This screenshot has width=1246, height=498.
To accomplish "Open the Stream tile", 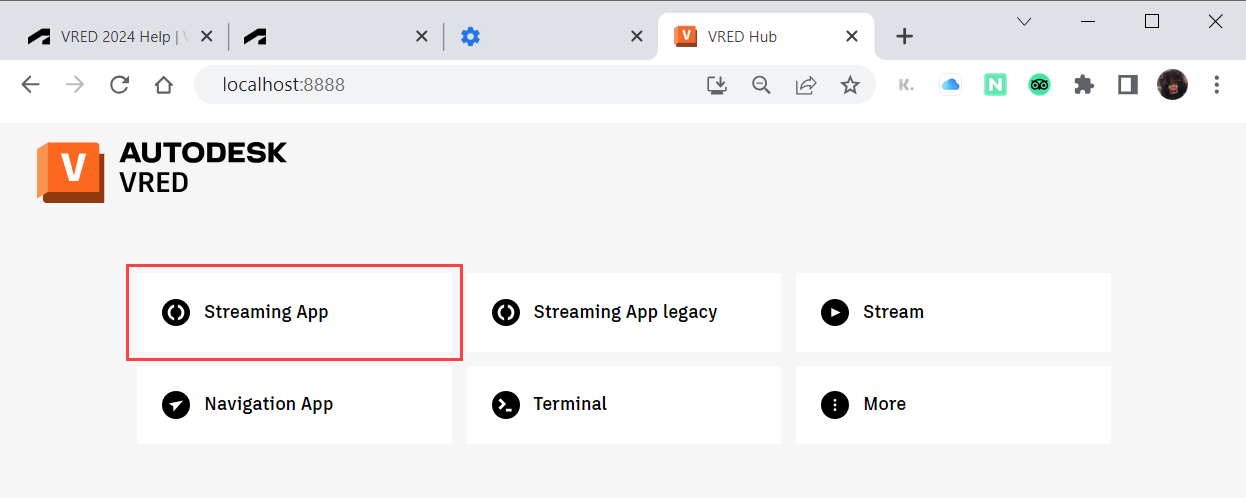I will [953, 312].
